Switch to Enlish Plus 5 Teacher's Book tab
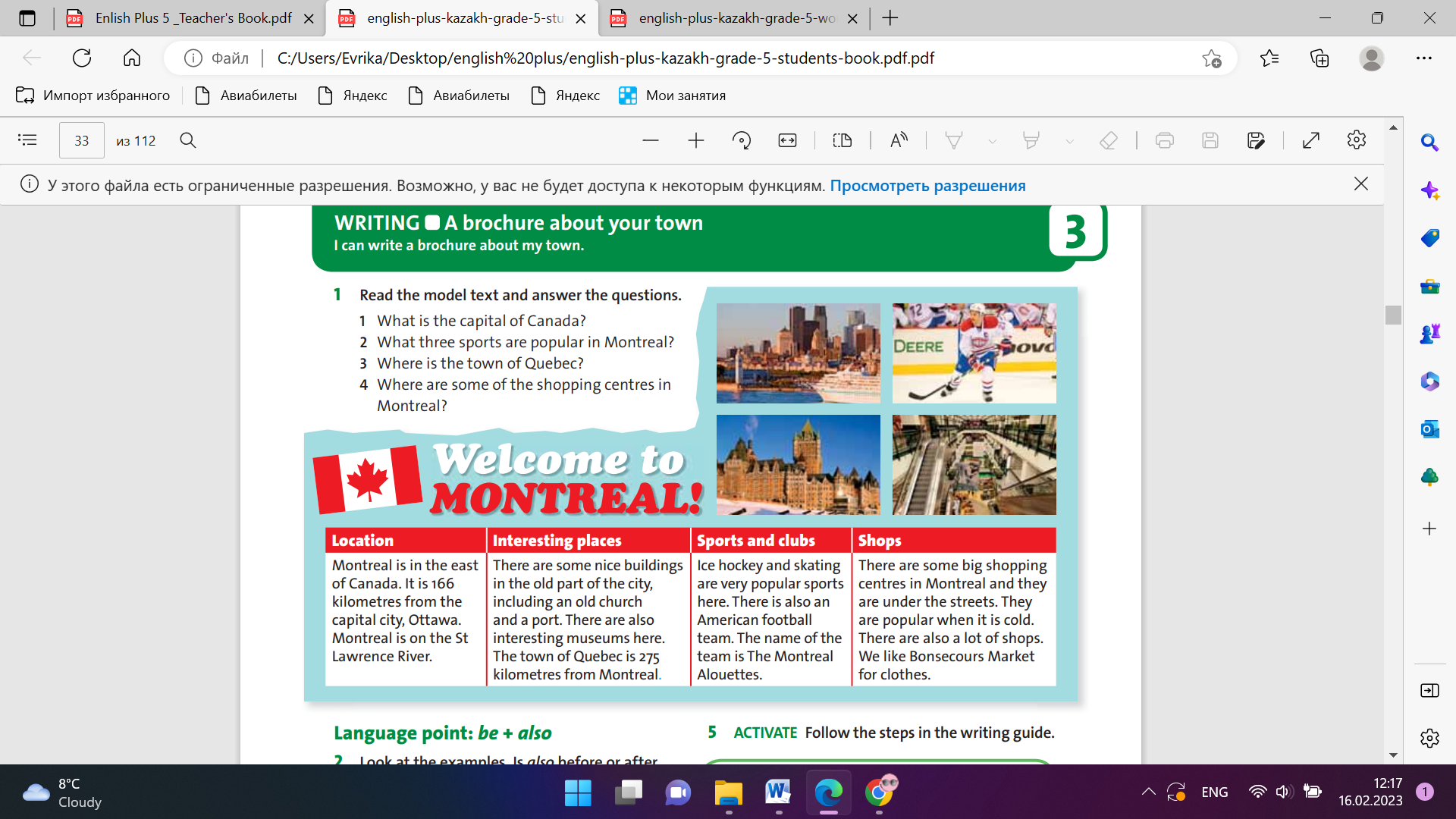This screenshot has height=819, width=1456. (x=193, y=18)
